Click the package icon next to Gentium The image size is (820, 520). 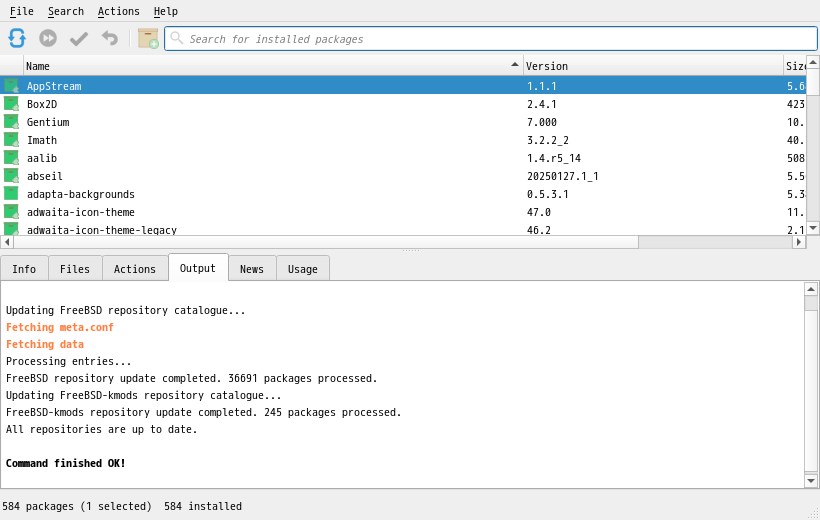tap(11, 122)
